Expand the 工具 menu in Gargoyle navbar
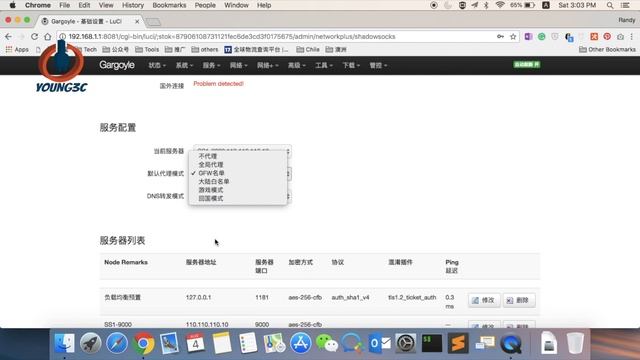Viewport: 640px width, 360px height. (x=324, y=65)
